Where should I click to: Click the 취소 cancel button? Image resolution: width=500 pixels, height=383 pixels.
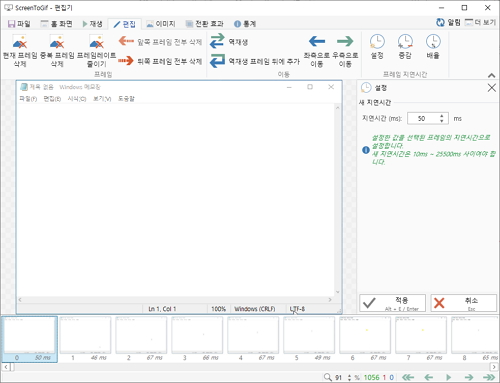(463, 303)
